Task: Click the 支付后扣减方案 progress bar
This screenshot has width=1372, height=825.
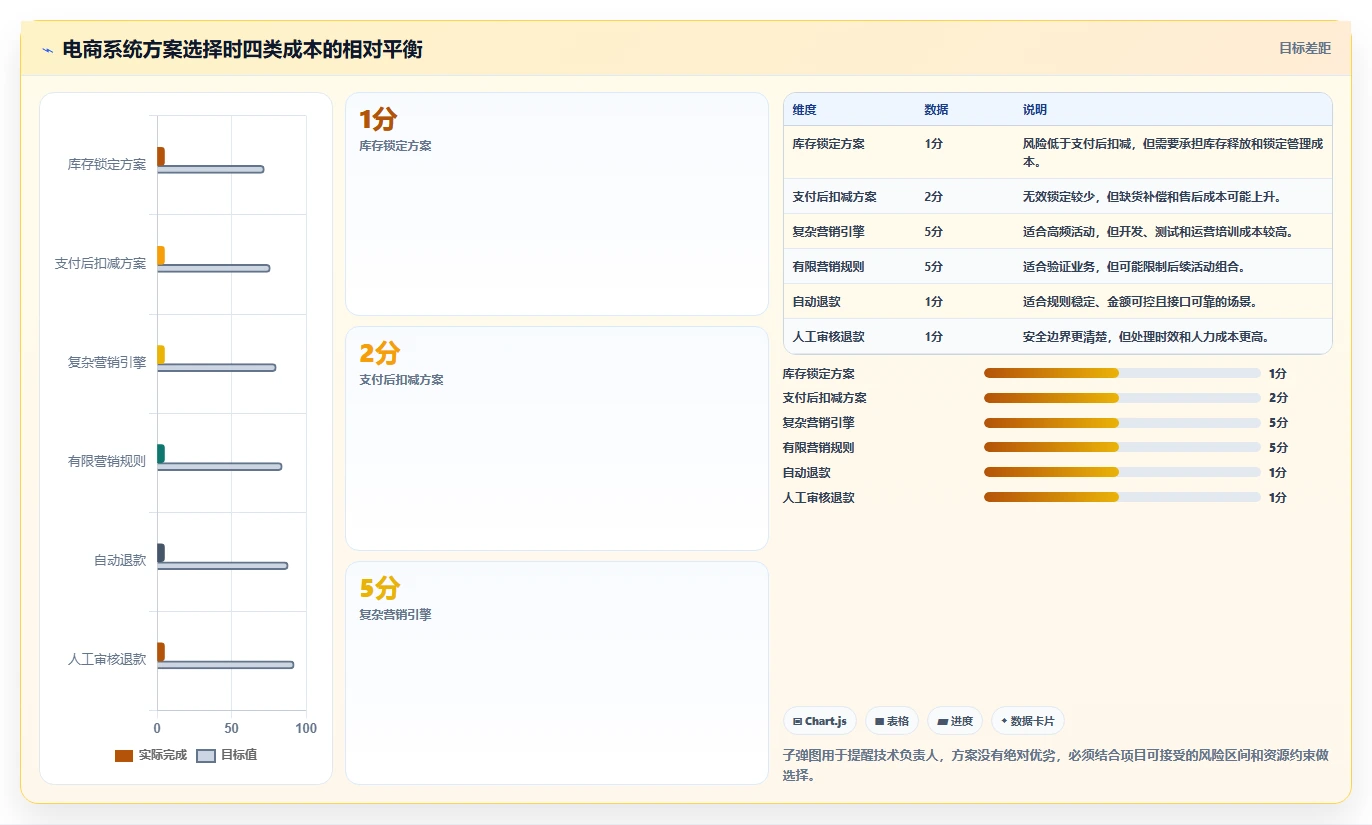Action: pyautogui.click(x=1122, y=397)
